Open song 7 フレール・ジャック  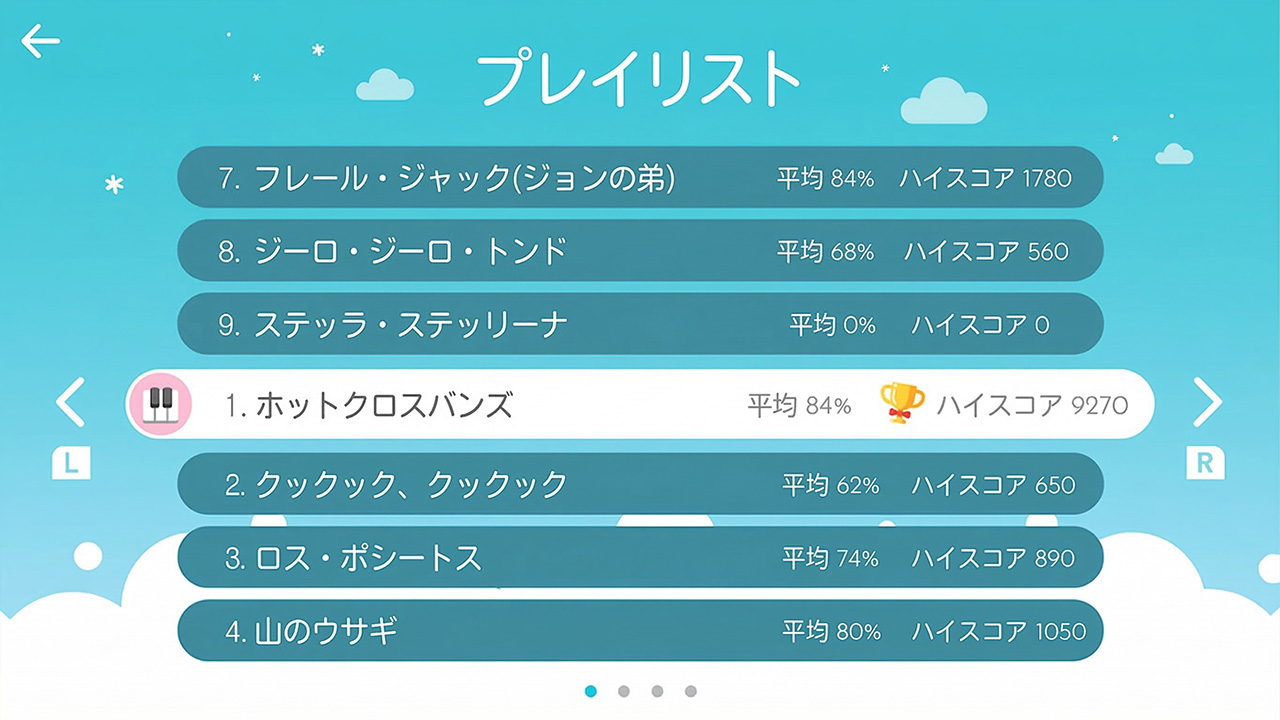click(x=640, y=178)
